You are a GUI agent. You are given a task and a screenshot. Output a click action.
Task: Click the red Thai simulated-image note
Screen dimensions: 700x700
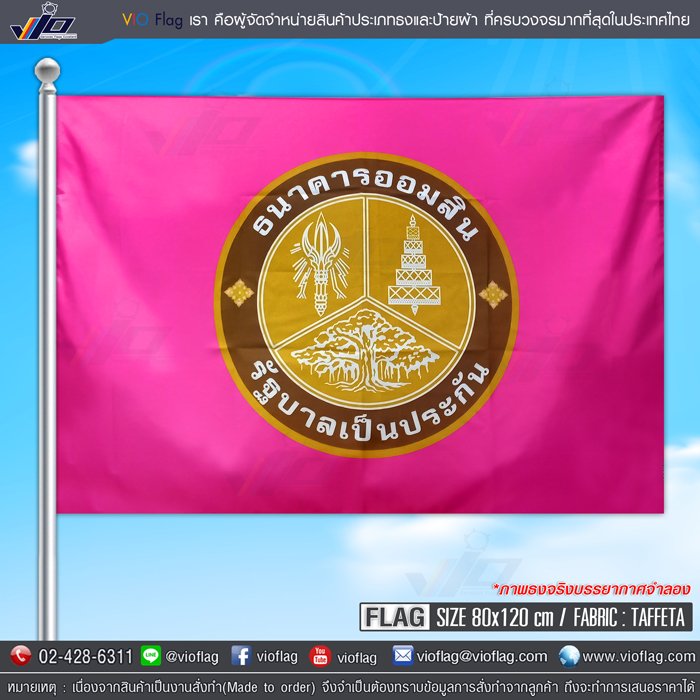point(591,589)
